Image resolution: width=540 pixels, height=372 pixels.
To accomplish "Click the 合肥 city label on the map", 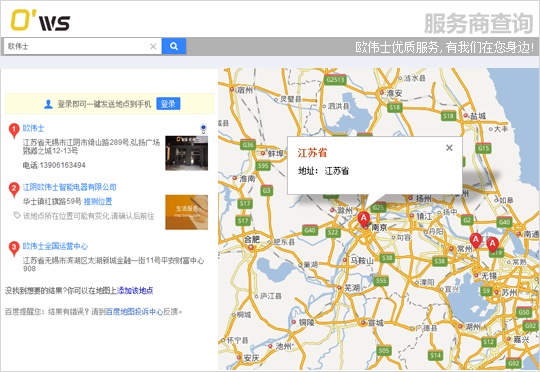I will pos(252,239).
